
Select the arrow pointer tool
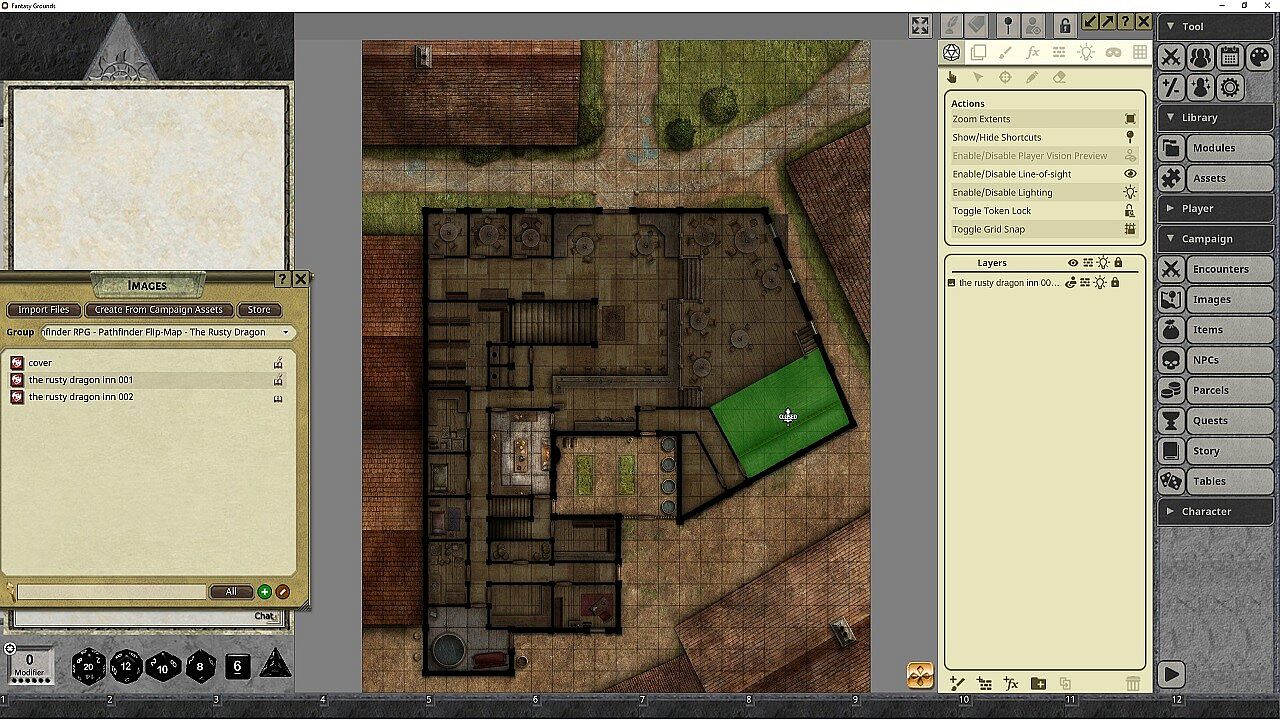pyautogui.click(x=978, y=77)
